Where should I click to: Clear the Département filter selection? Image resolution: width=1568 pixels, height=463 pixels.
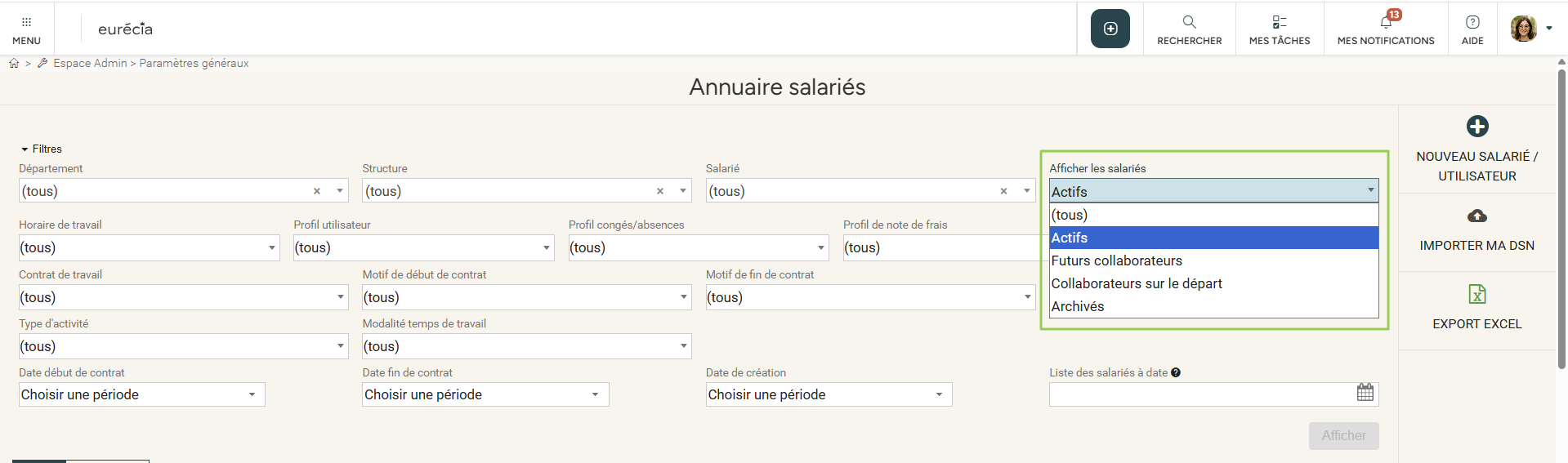coord(317,191)
